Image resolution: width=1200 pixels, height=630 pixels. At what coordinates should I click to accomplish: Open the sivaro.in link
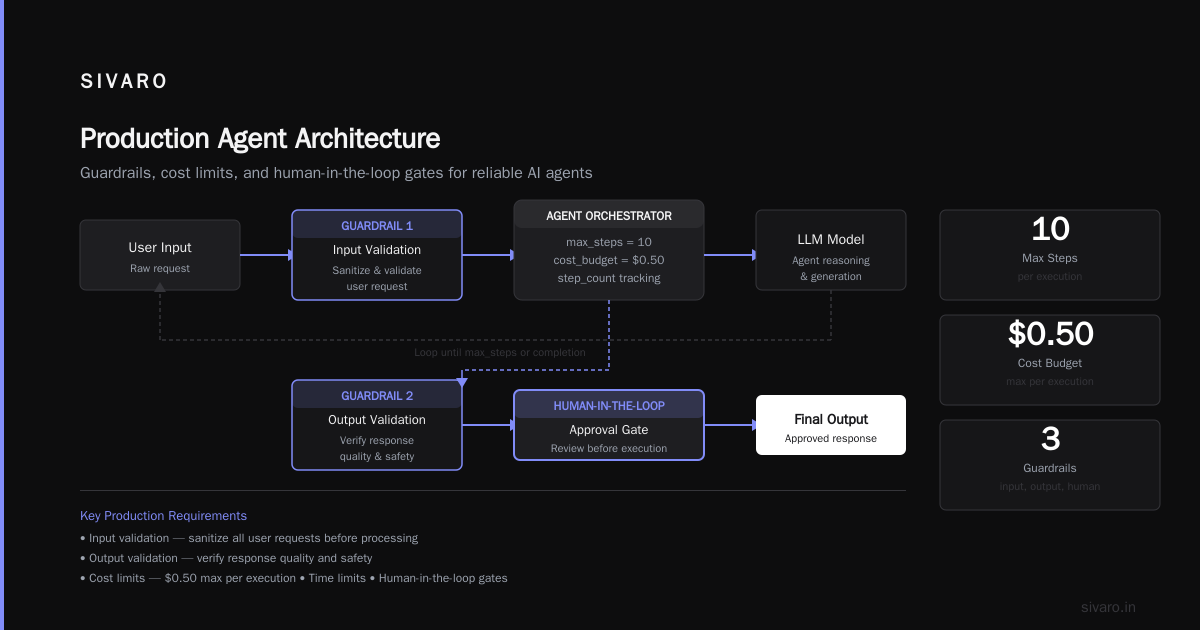tap(1109, 607)
